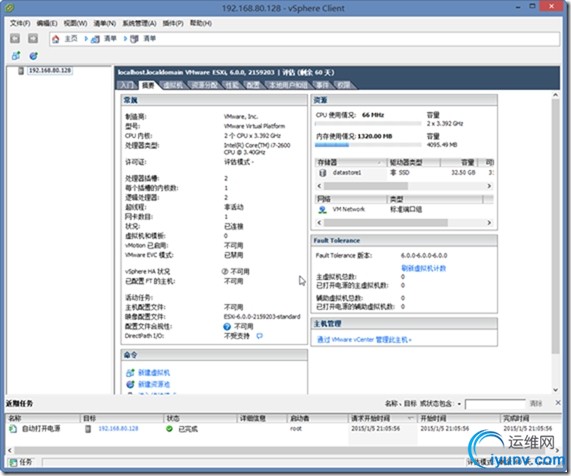Open the 视图(W) menu

pos(75,23)
